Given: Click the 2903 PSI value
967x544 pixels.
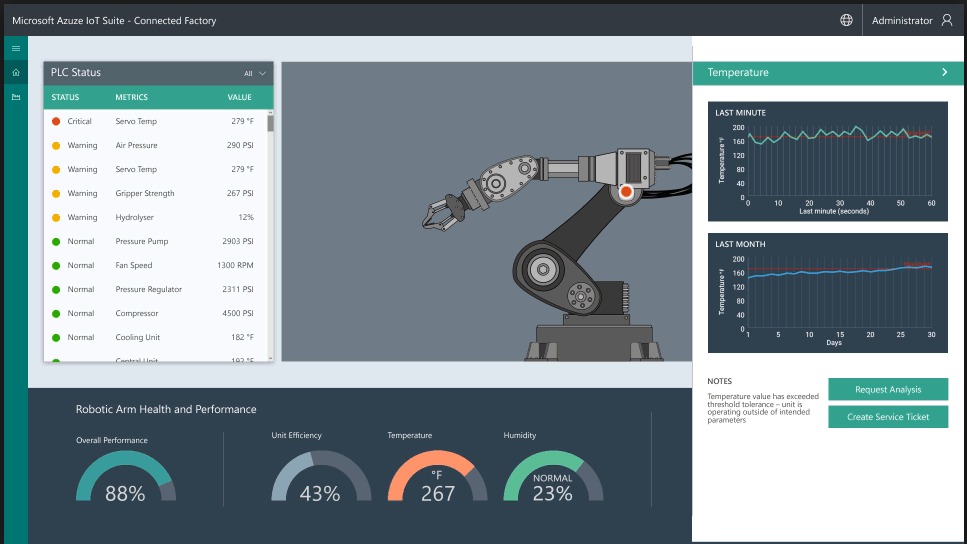Looking at the screenshot, I should tap(237, 242).
